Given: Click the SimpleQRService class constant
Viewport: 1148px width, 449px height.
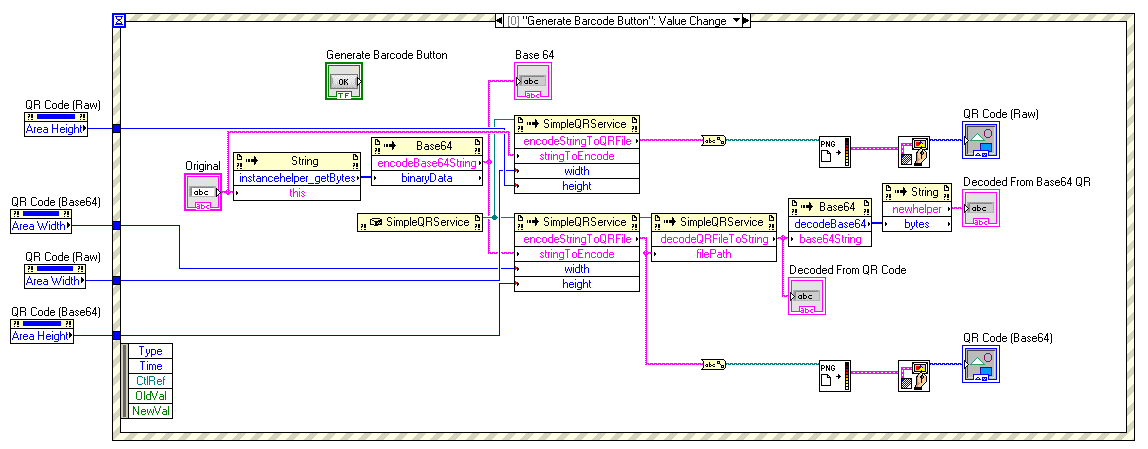Looking at the screenshot, I should pyautogui.click(x=421, y=222).
